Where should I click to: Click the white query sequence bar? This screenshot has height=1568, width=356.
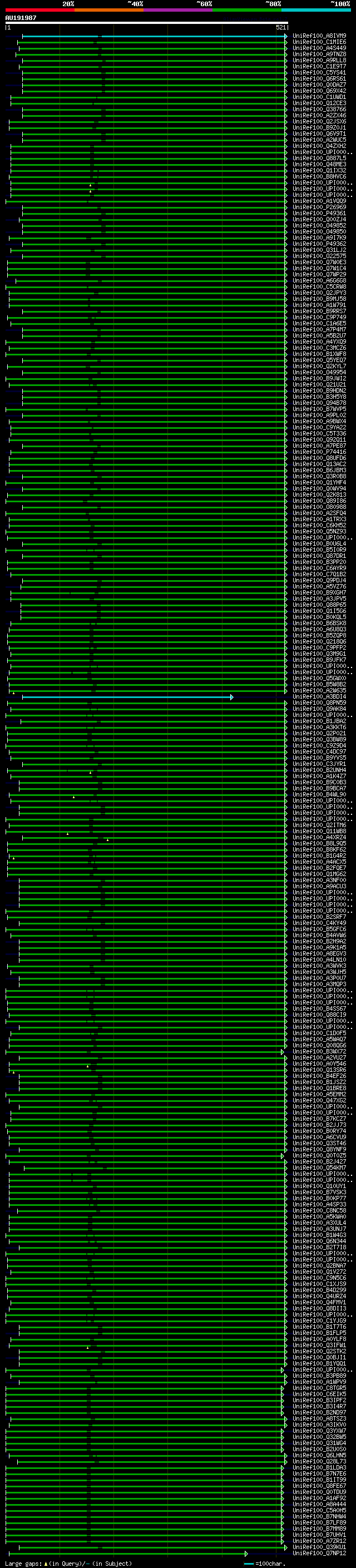[146, 23]
